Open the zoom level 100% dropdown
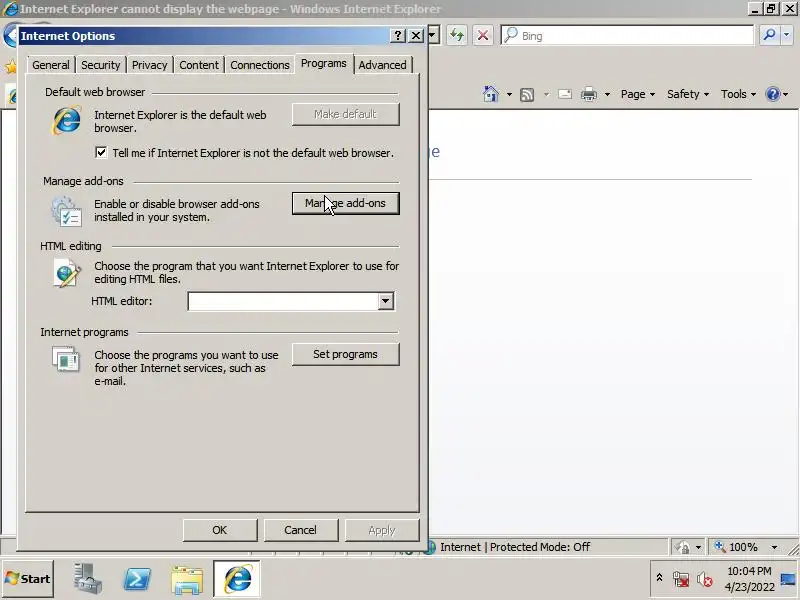This screenshot has width=800, height=600. (x=774, y=547)
